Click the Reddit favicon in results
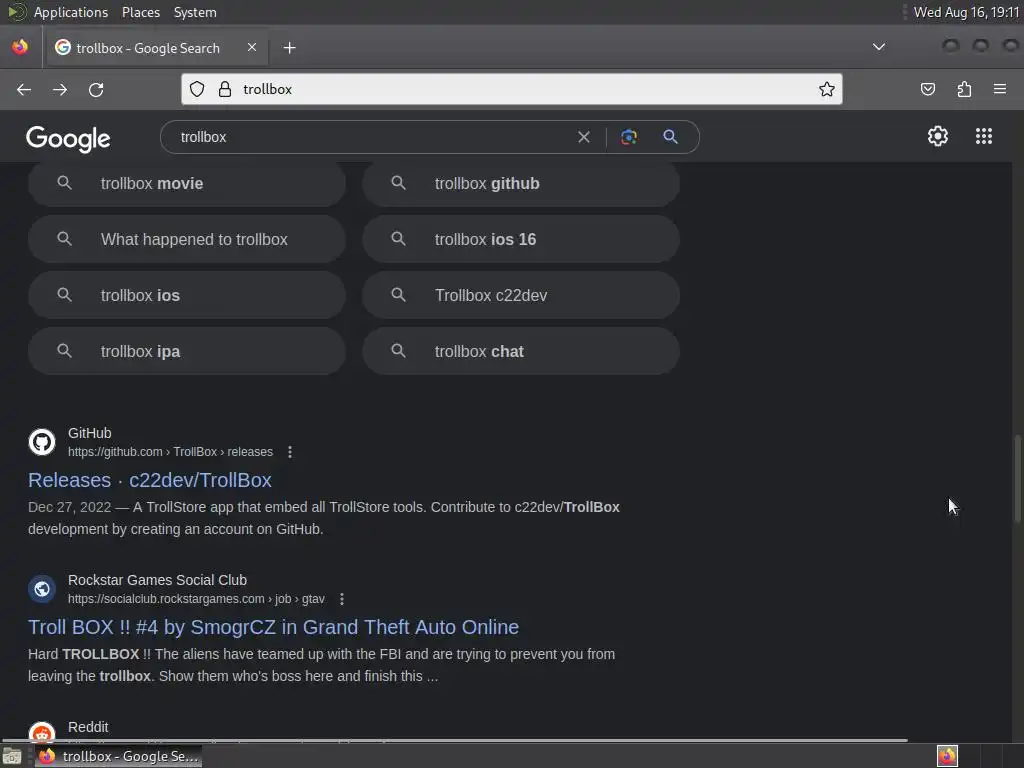 42,733
